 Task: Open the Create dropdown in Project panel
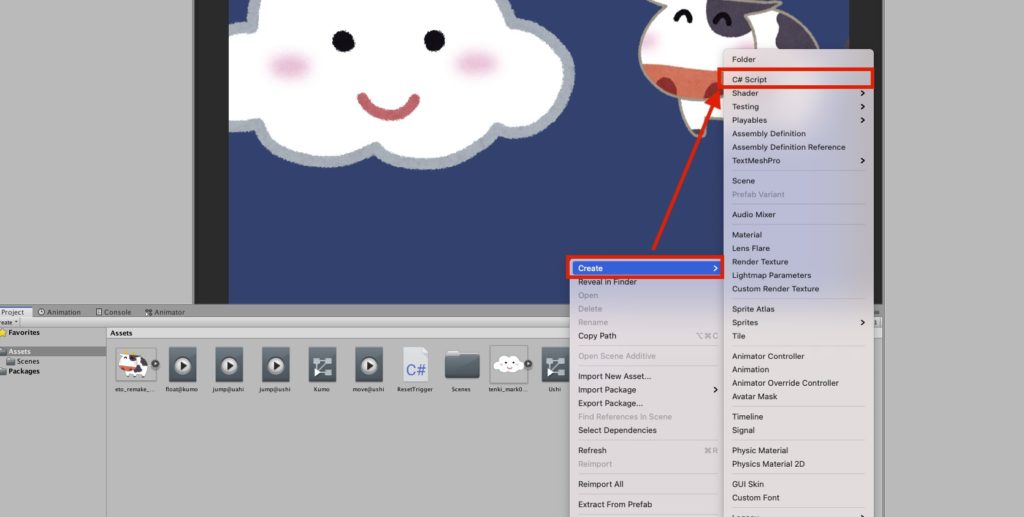8,322
